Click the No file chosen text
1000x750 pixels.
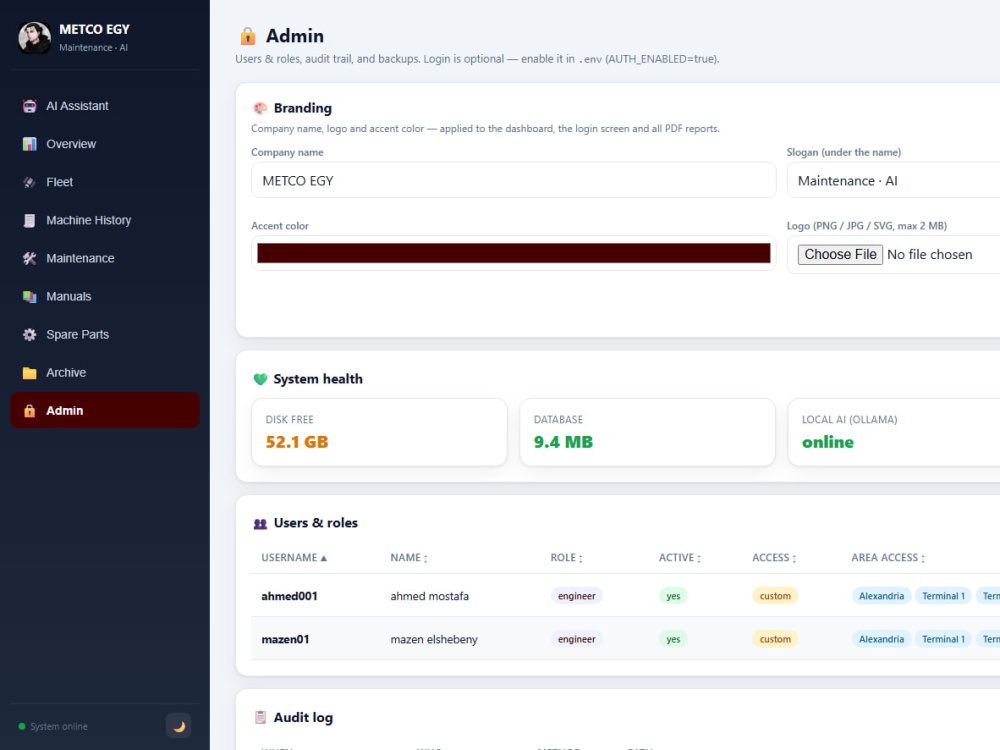(929, 254)
